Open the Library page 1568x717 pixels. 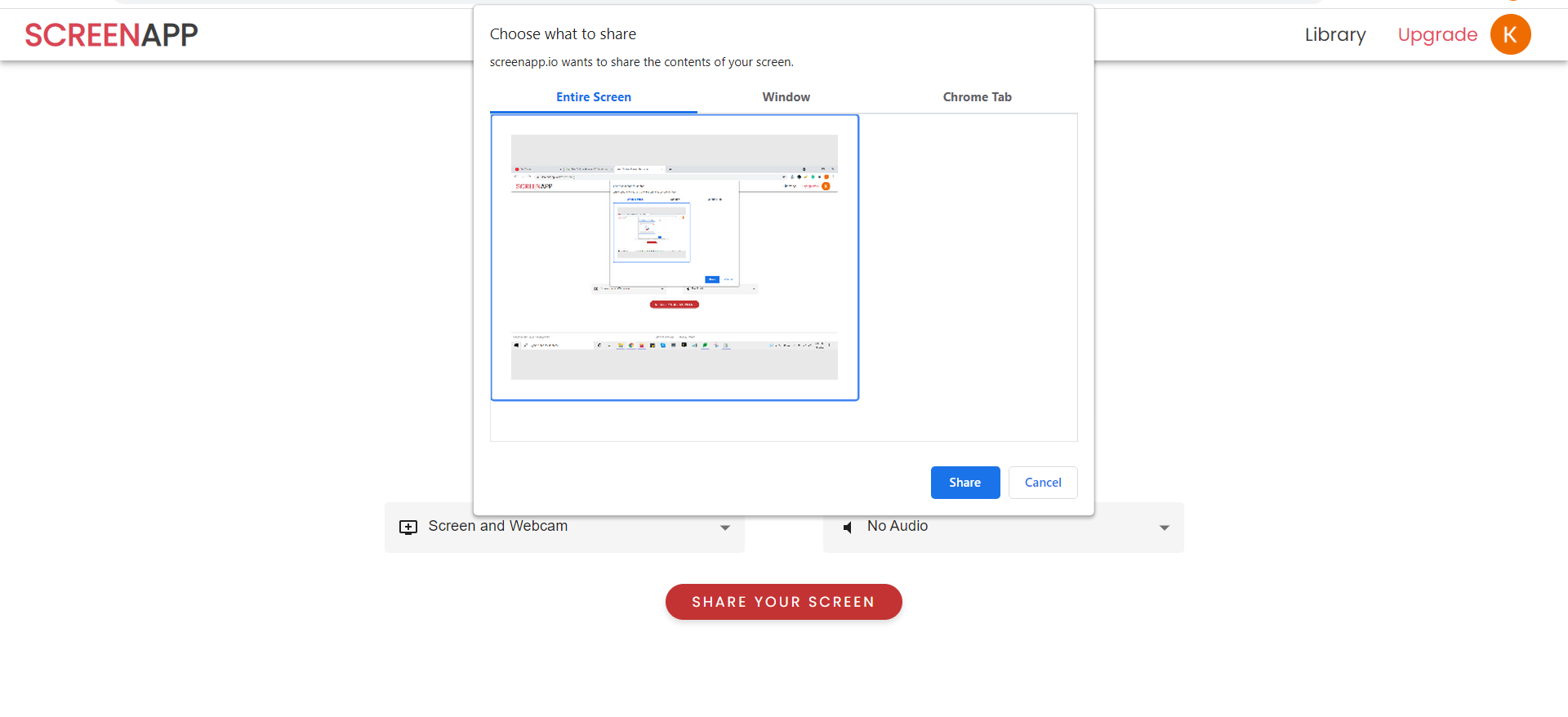[x=1334, y=35]
